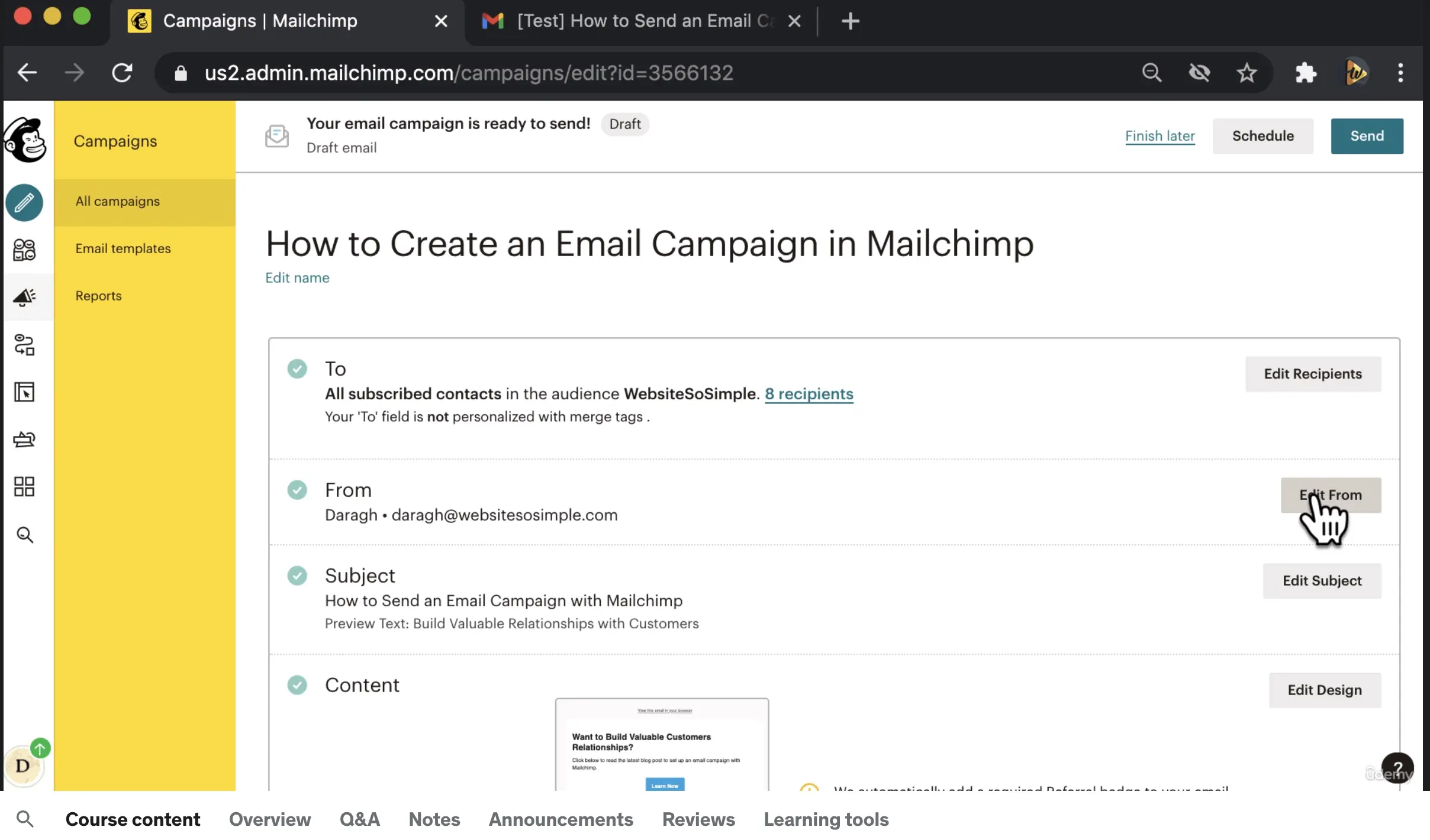This screenshot has height=840, width=1430.
Task: Click the Edit name link
Action: pos(297,278)
